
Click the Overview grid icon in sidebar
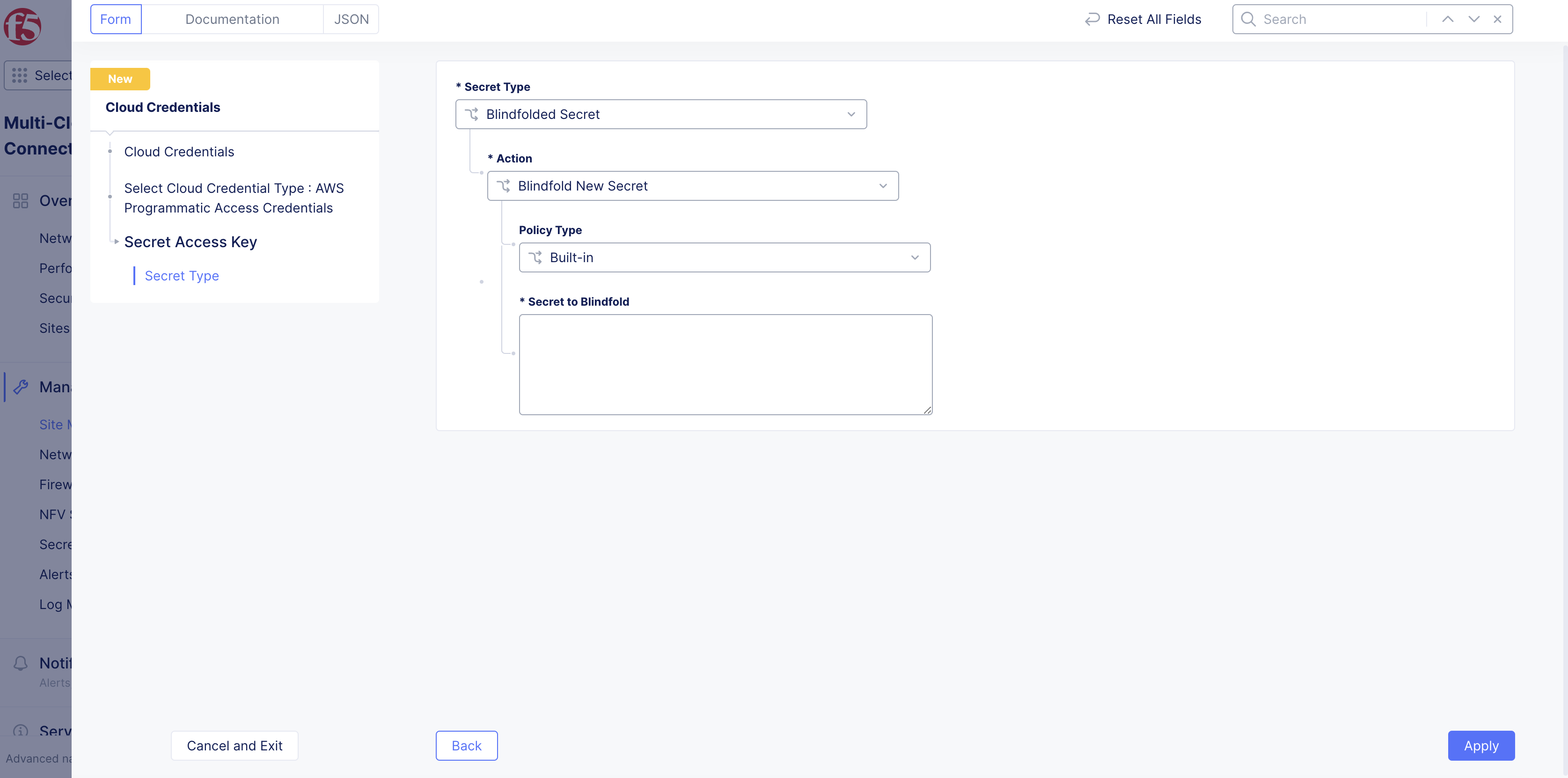20,200
